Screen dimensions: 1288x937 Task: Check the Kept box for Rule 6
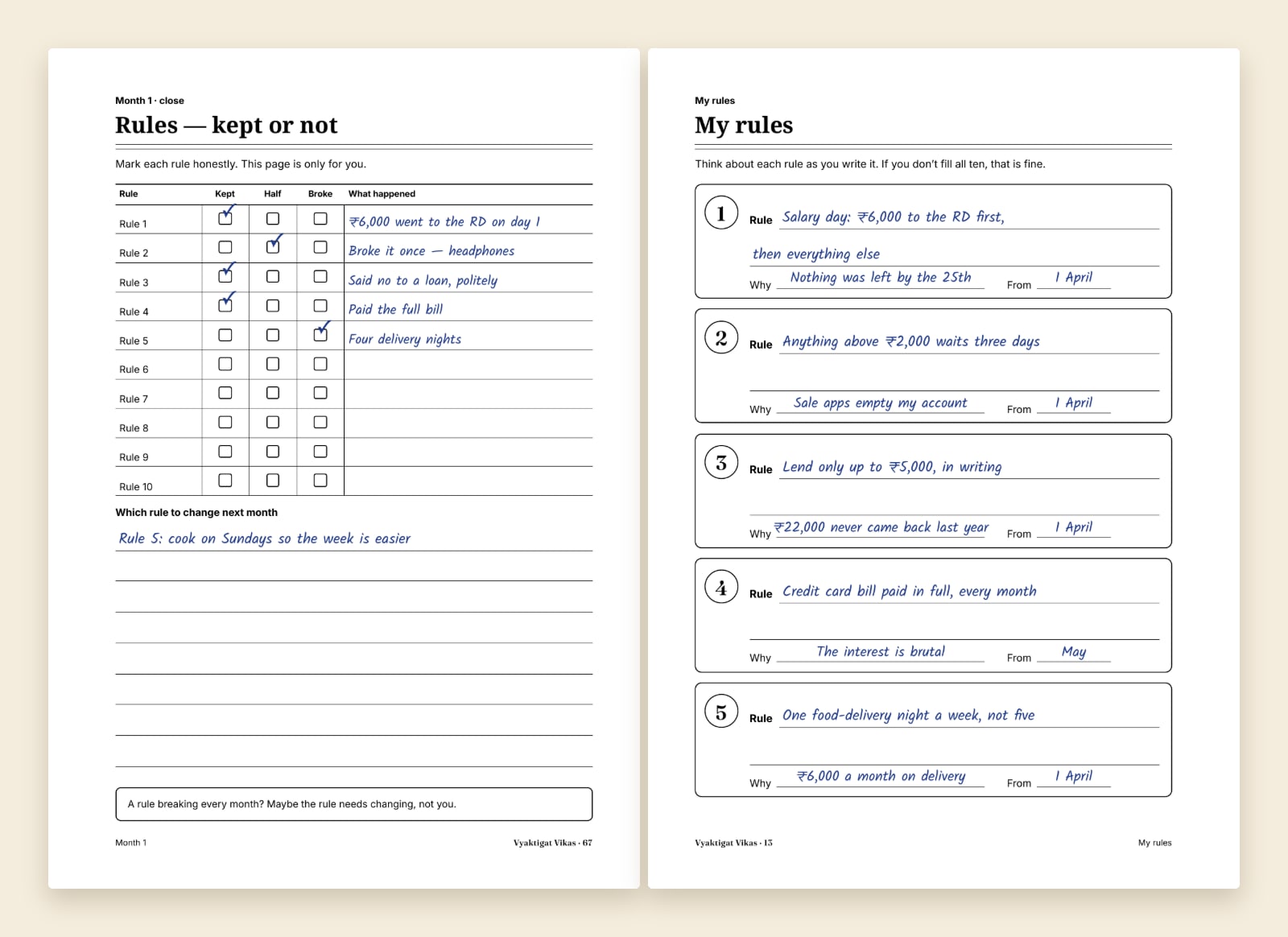225,364
